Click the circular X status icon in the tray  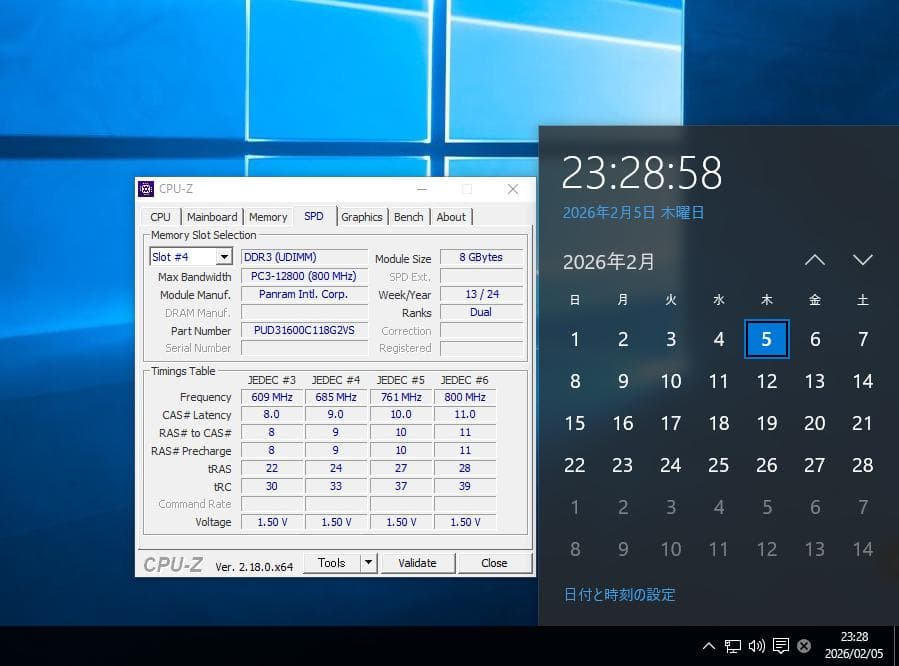point(803,646)
